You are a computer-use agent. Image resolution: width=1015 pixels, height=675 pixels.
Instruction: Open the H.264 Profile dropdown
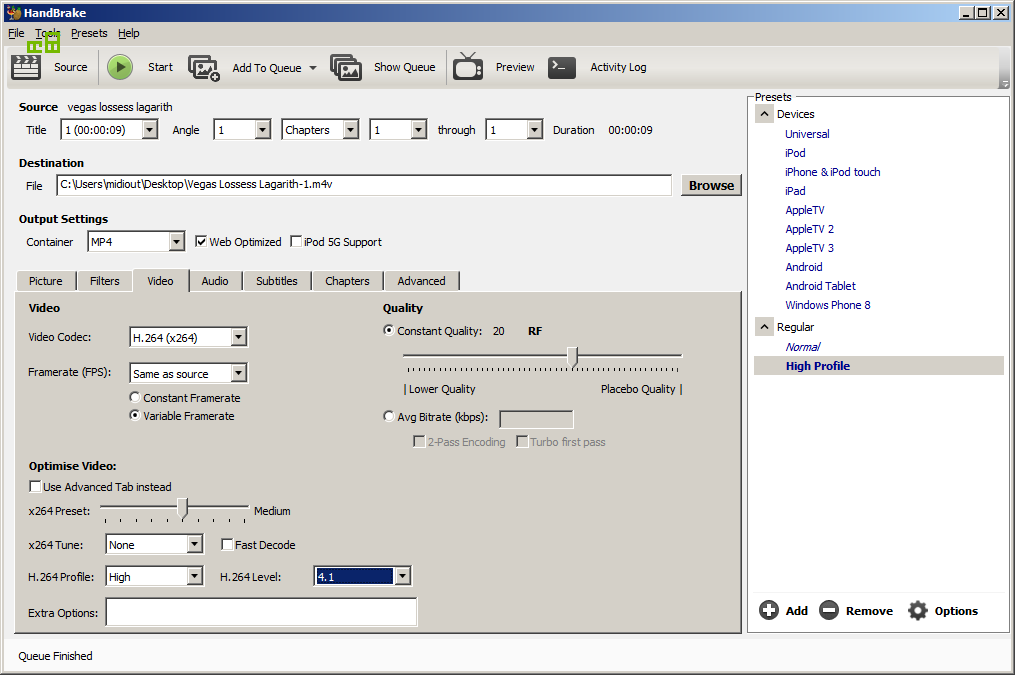coord(195,576)
